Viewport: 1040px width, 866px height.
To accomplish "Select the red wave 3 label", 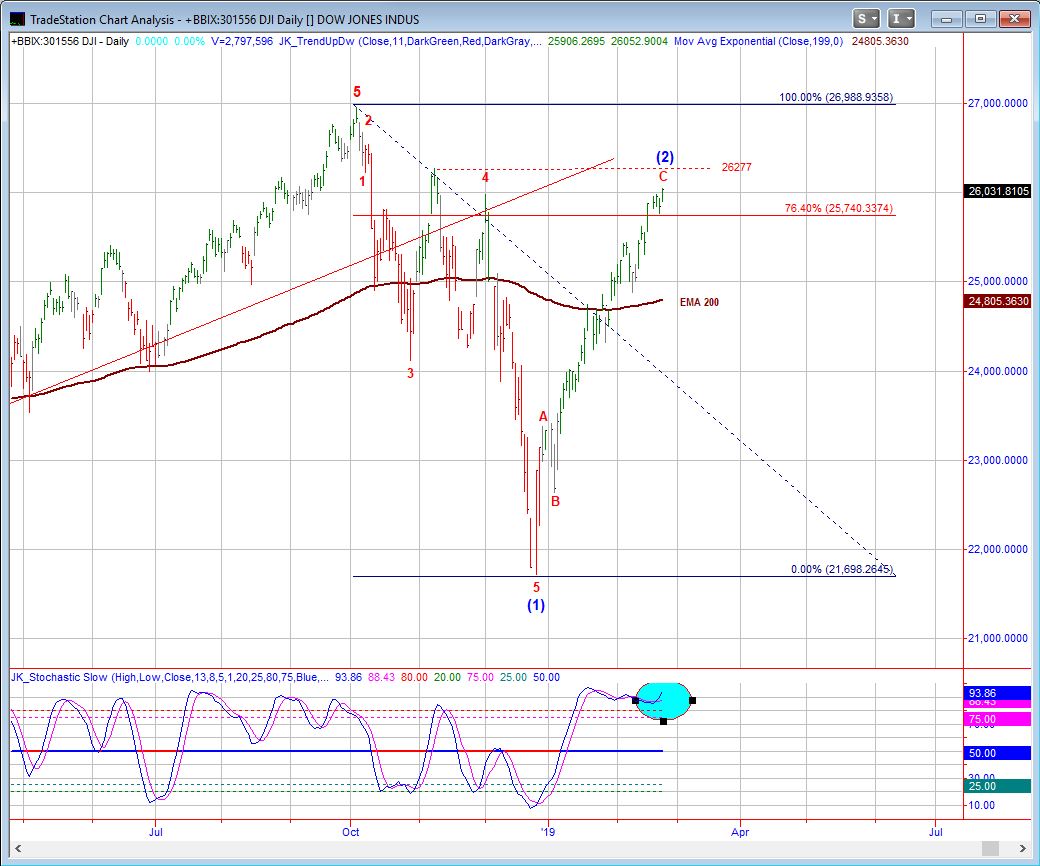I will click(x=410, y=373).
